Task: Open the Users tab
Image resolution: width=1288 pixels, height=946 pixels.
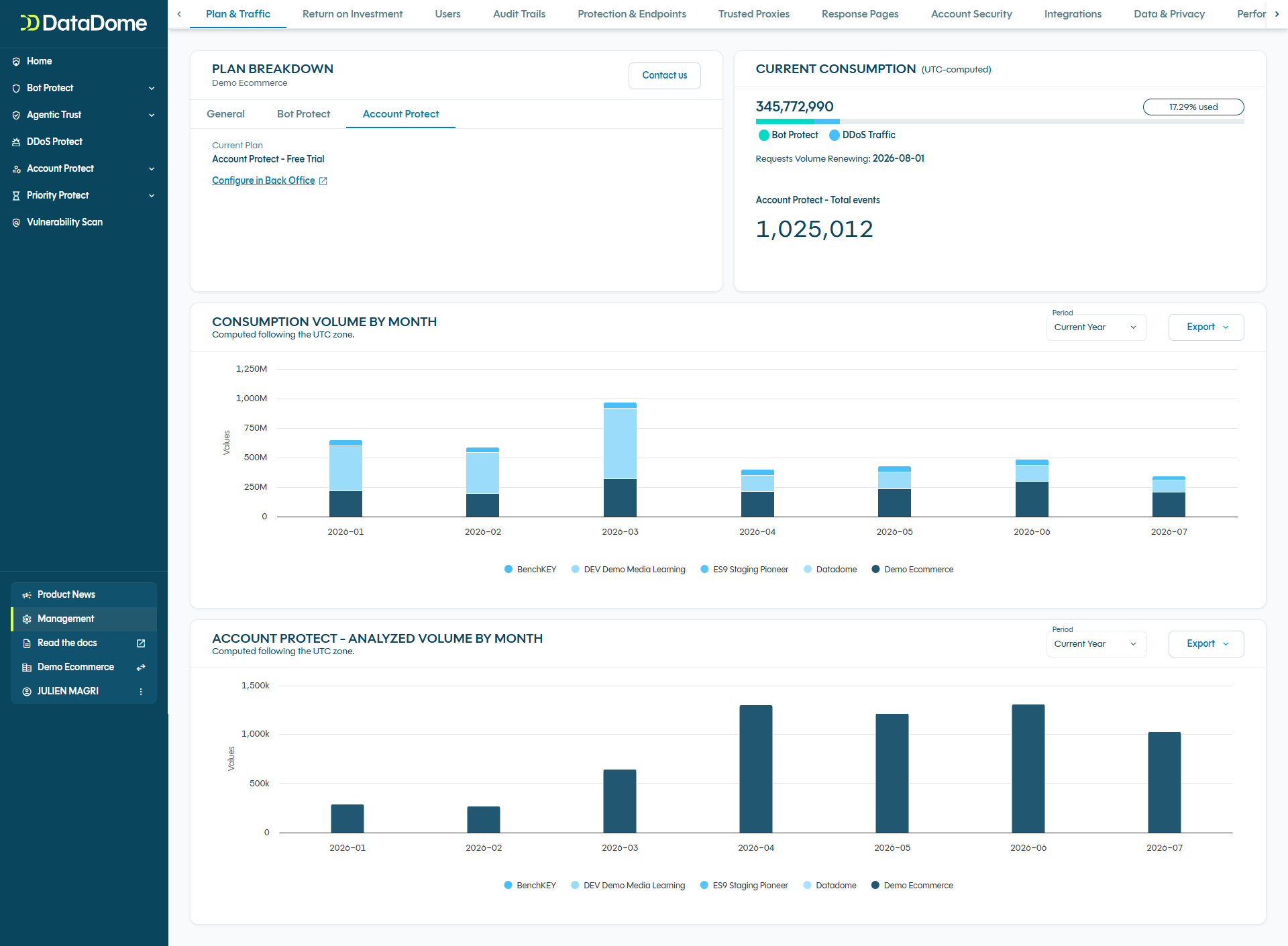Action: point(447,14)
